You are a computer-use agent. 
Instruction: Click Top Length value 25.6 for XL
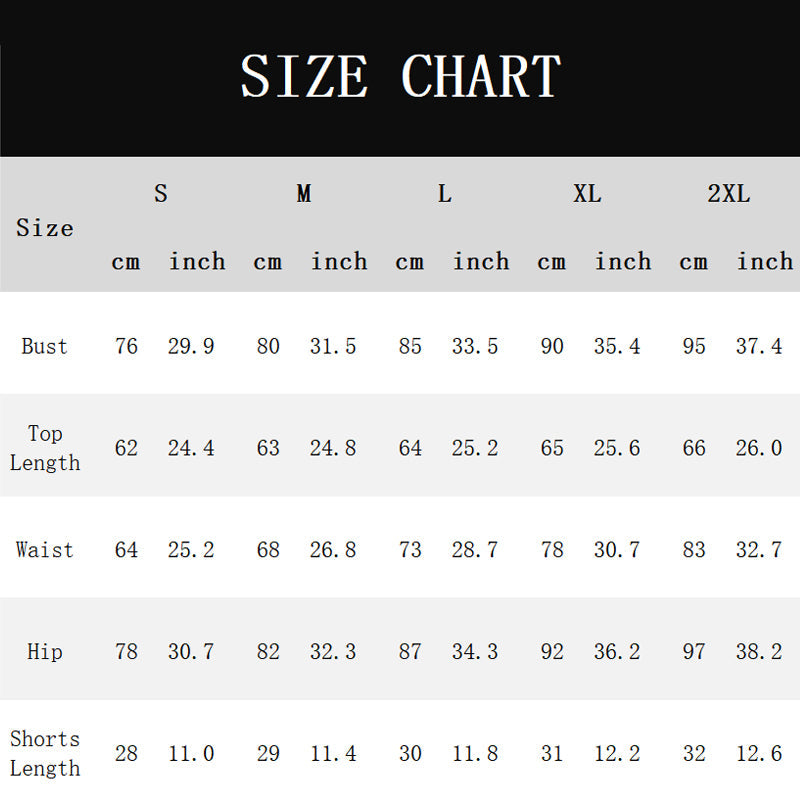616,448
